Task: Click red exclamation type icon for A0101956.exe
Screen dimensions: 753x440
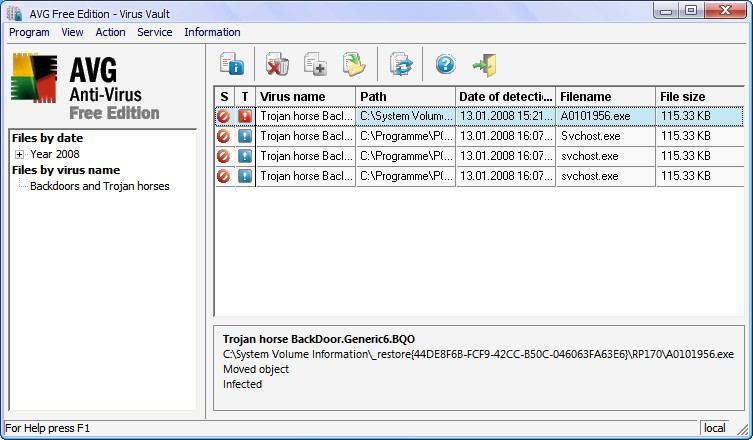Action: (x=245, y=116)
